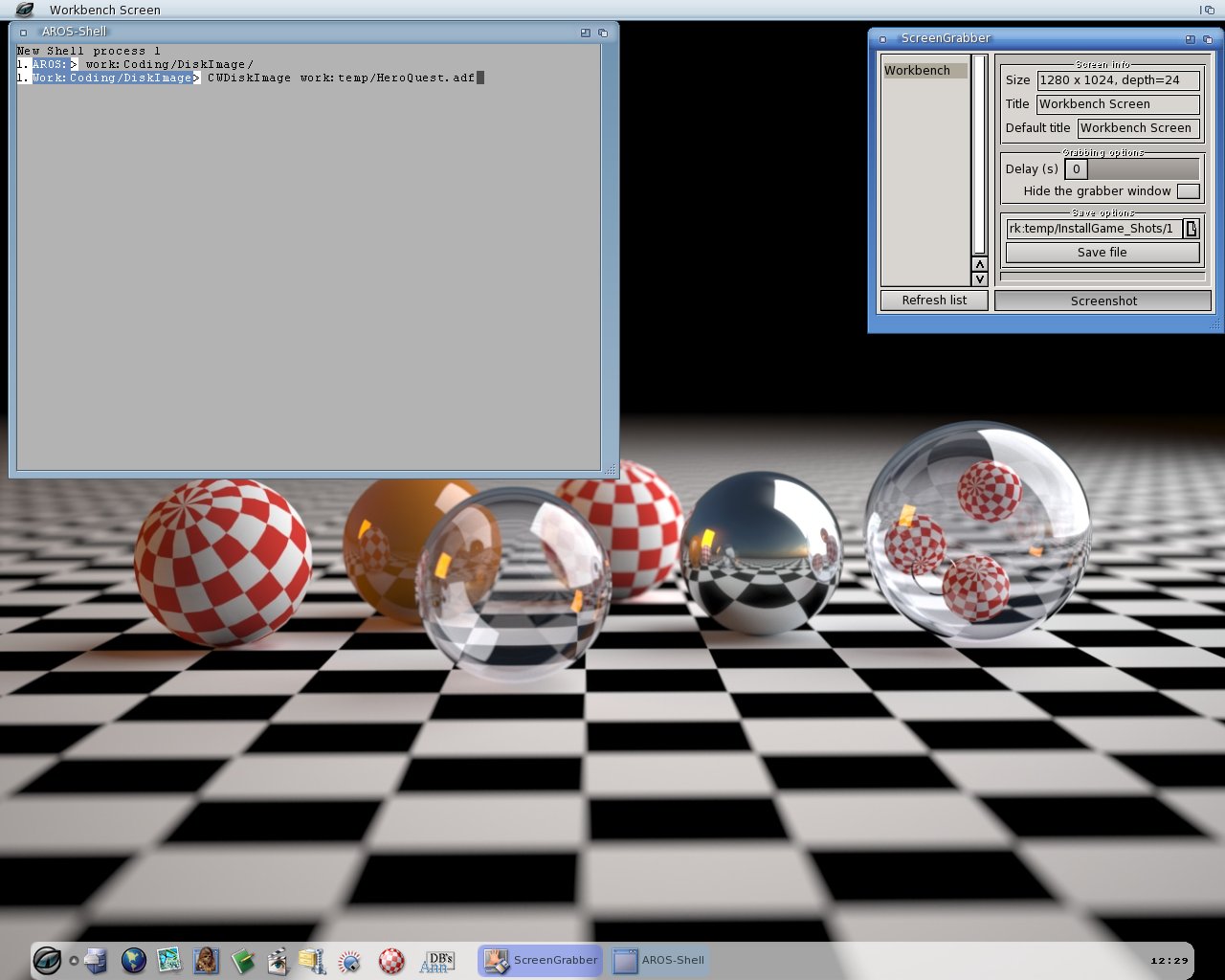Launch the picture viewer map icon

pos(169,960)
